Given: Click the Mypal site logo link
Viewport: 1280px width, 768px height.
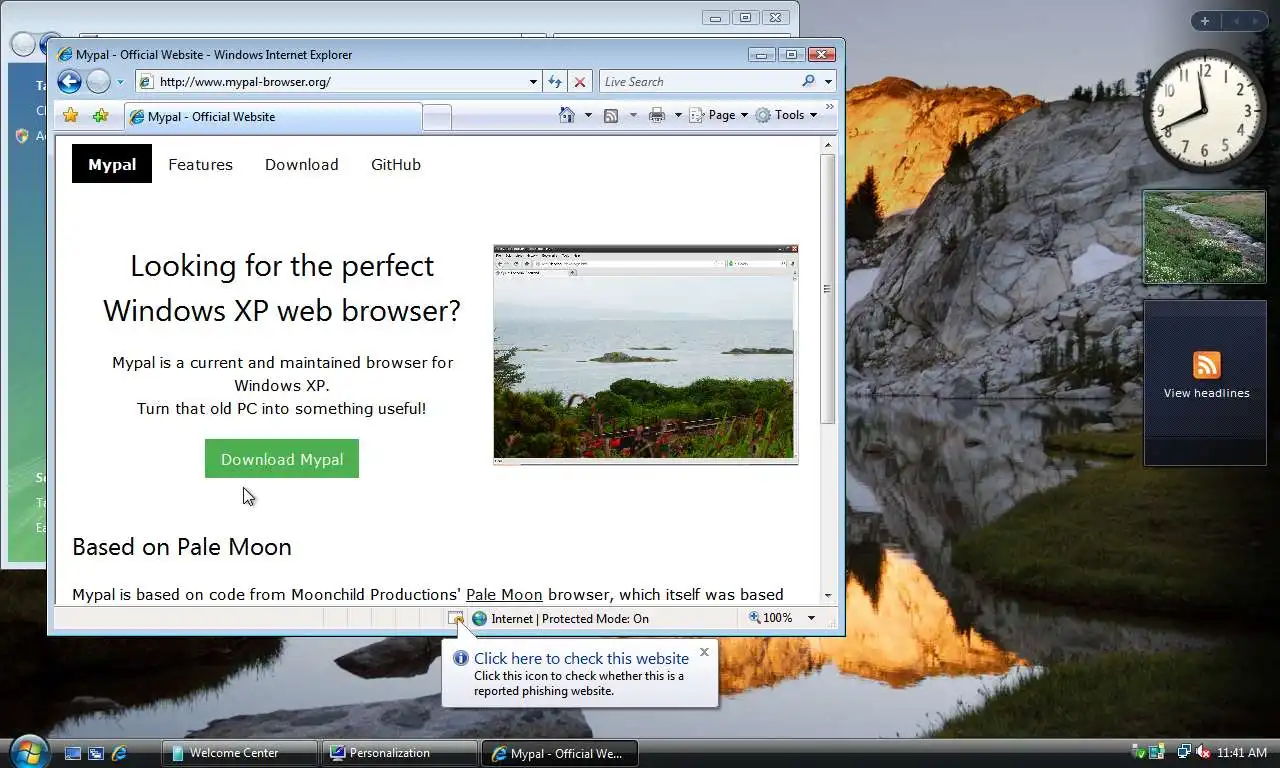Looking at the screenshot, I should click(112, 164).
